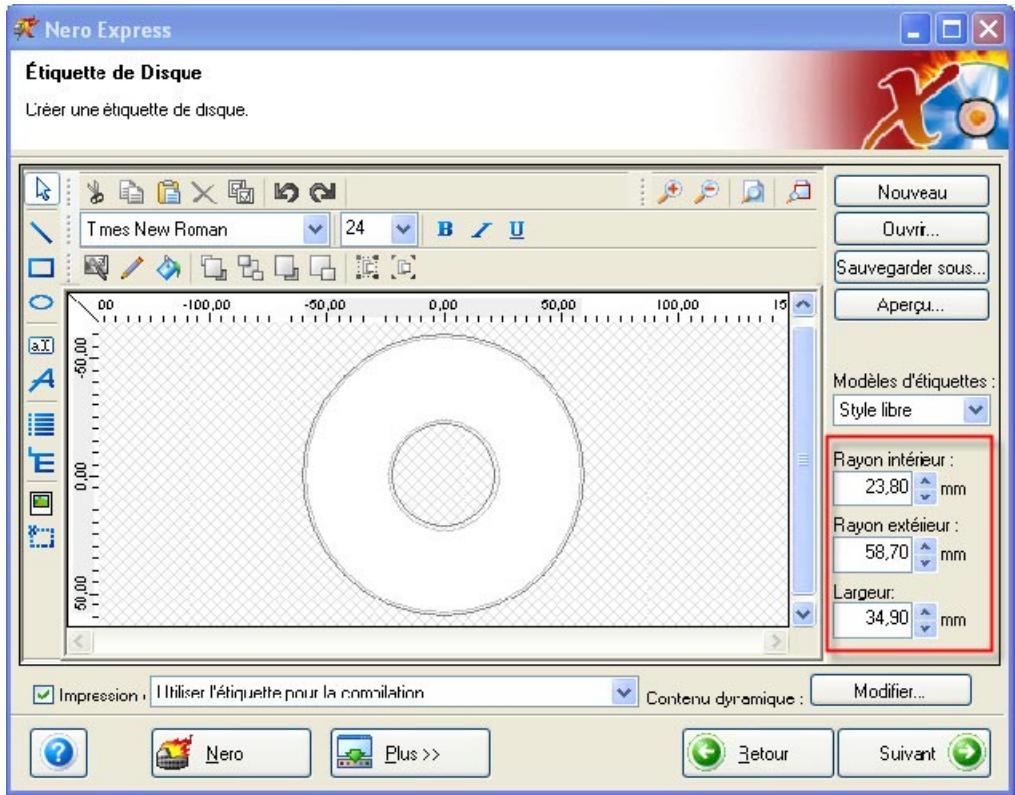Click the properties icon left of the pencil
This screenshot has height=795, width=1015.
[96, 267]
